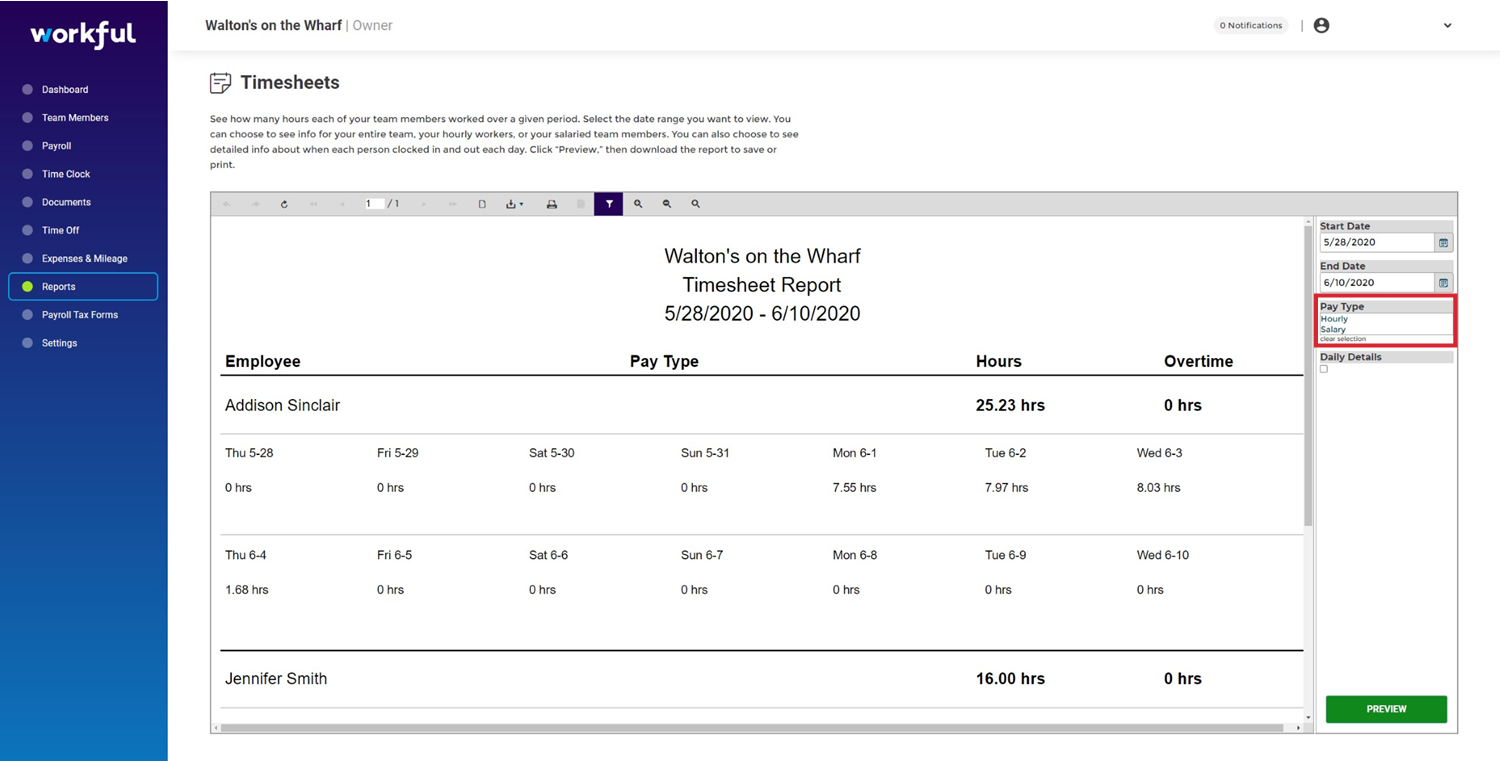Click the 16.00 hrs total

(1010, 679)
